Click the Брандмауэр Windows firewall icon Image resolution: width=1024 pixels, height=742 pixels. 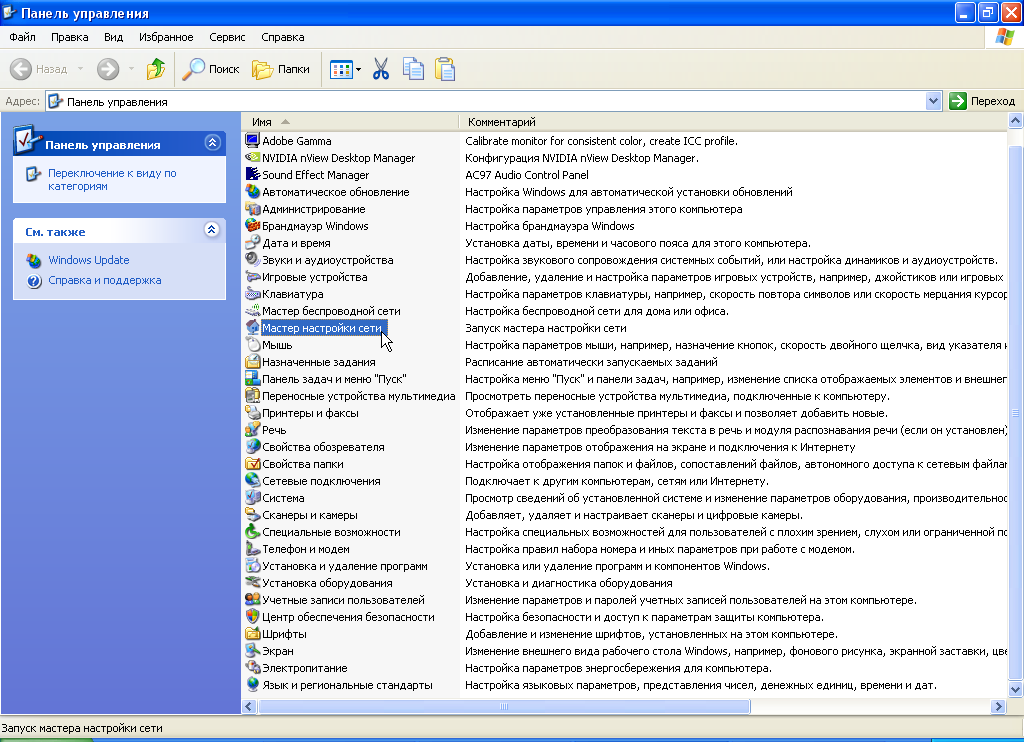pos(253,226)
